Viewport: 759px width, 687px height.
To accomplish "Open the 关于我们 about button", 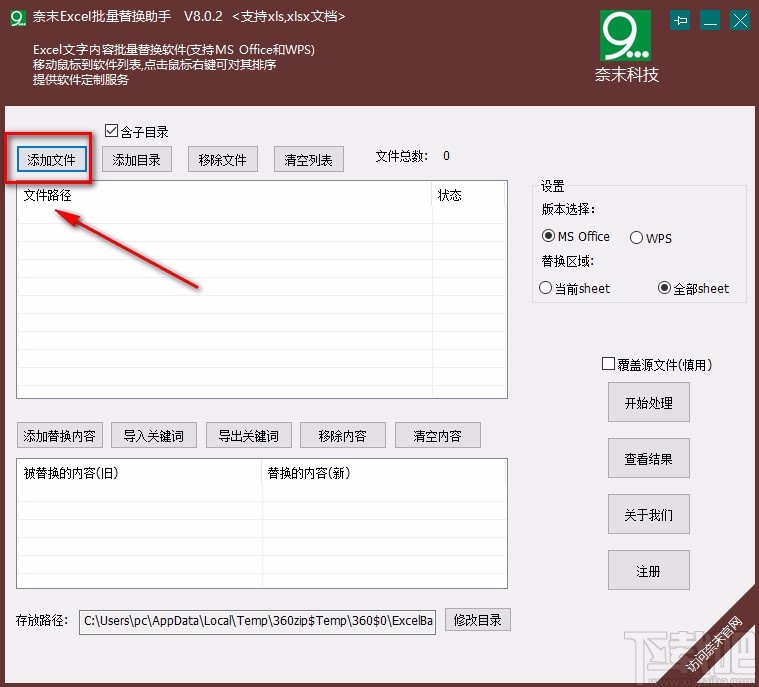I will pyautogui.click(x=649, y=514).
